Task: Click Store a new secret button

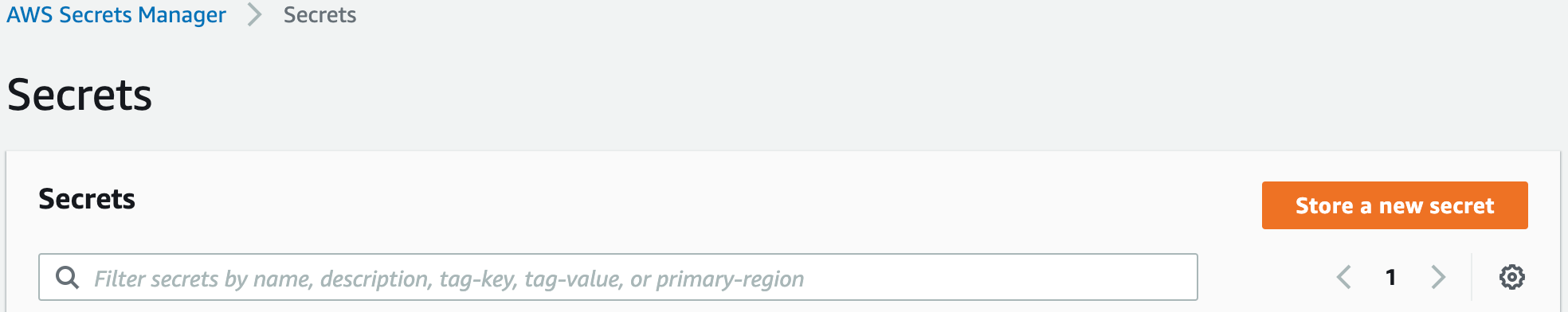Action: [x=1394, y=205]
